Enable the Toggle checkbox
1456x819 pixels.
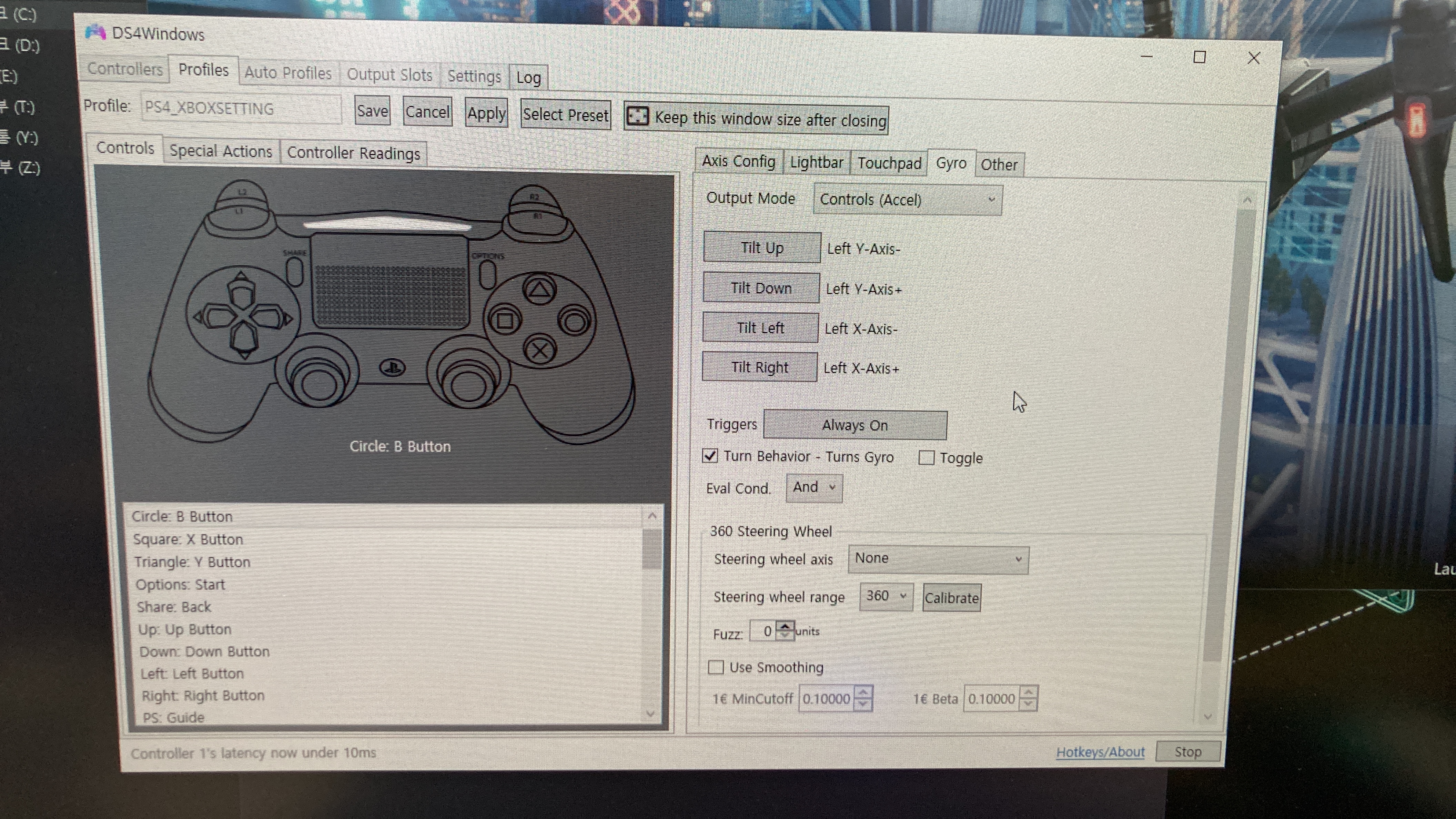[x=926, y=458]
